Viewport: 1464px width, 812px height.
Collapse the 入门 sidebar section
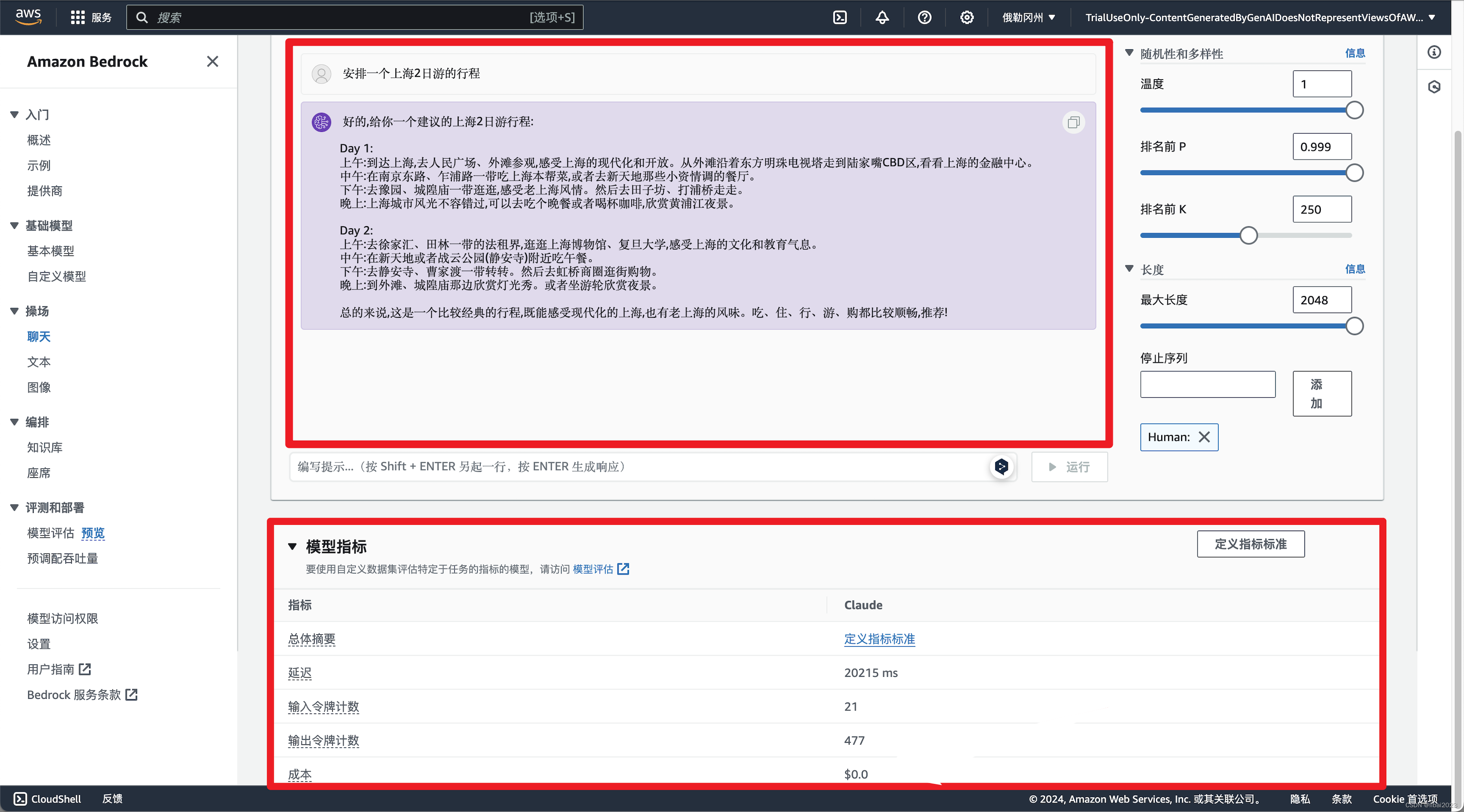tap(14, 115)
